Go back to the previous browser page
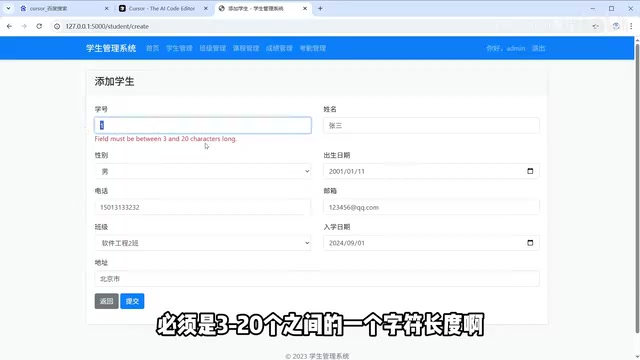The height and width of the screenshot is (360, 640). 9,26
